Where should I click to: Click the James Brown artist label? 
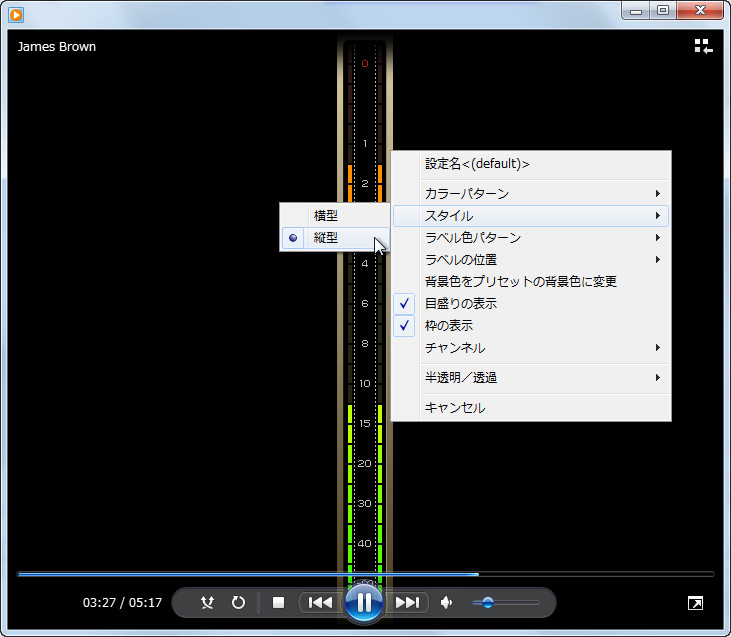56,47
